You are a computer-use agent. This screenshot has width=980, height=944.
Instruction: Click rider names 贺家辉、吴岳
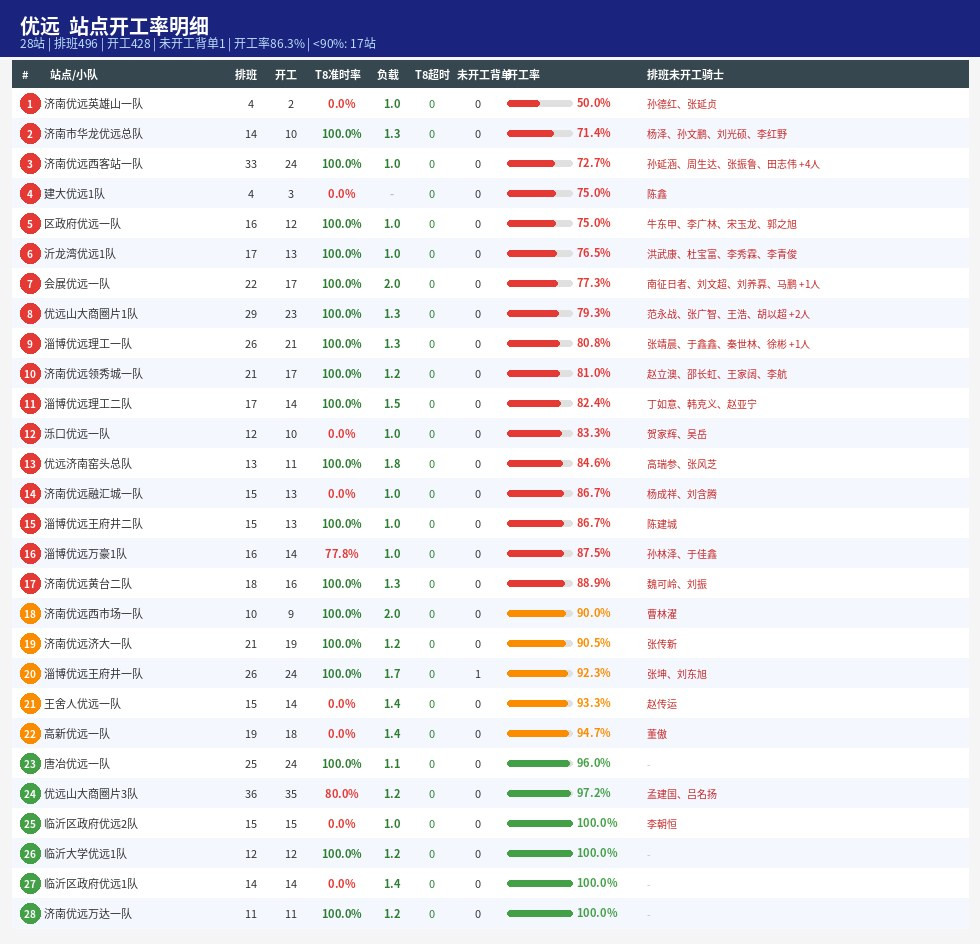[676, 434]
